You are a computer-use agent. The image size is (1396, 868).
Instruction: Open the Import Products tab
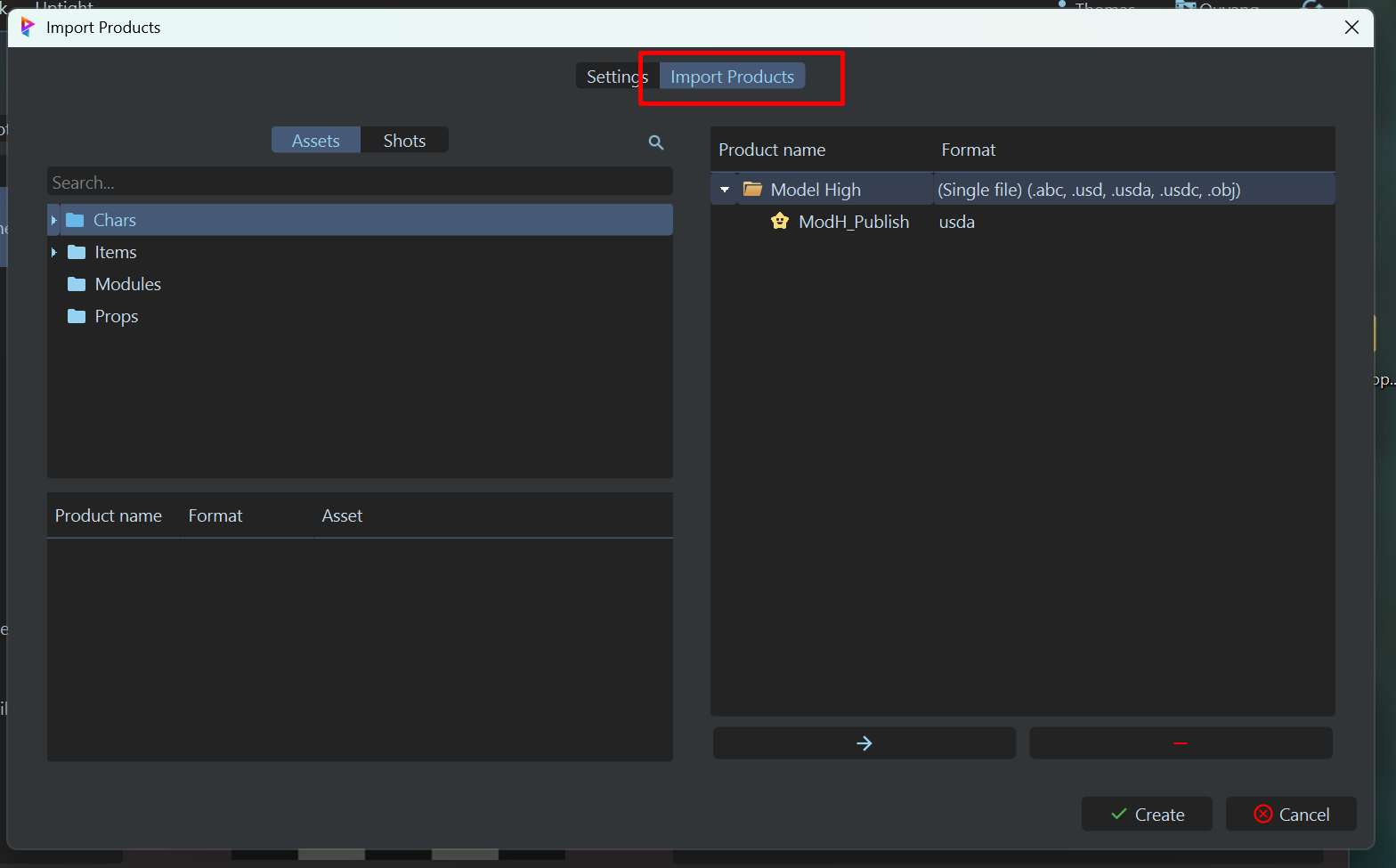coord(732,77)
